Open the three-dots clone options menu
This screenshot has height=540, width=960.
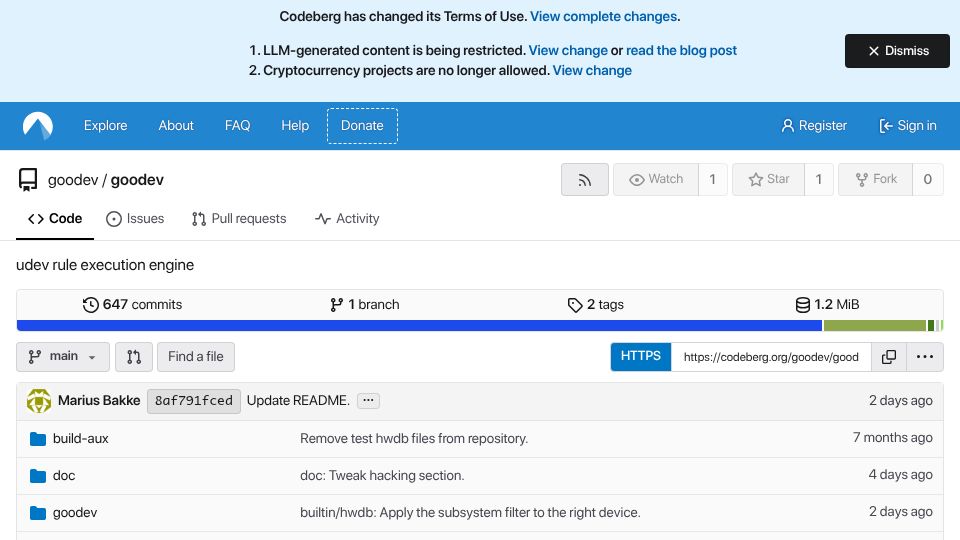click(924, 357)
